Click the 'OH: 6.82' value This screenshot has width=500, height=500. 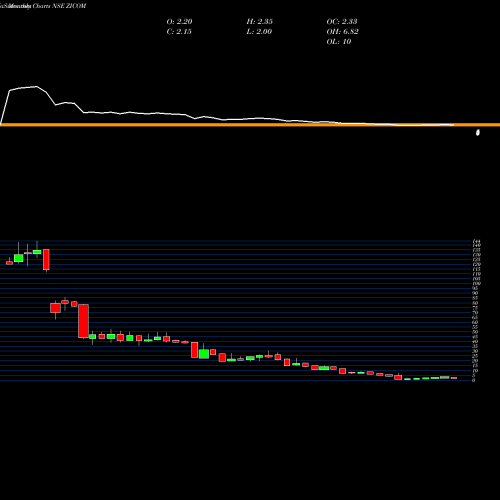[342, 31]
